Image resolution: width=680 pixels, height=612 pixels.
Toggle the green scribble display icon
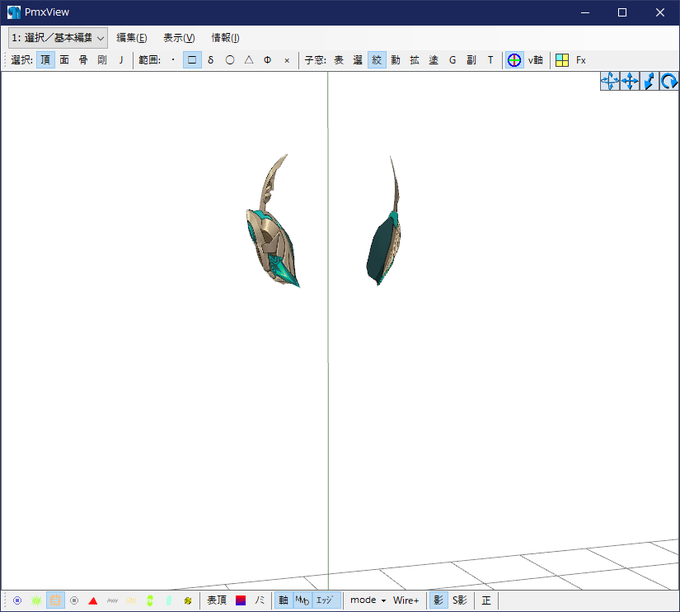36,601
